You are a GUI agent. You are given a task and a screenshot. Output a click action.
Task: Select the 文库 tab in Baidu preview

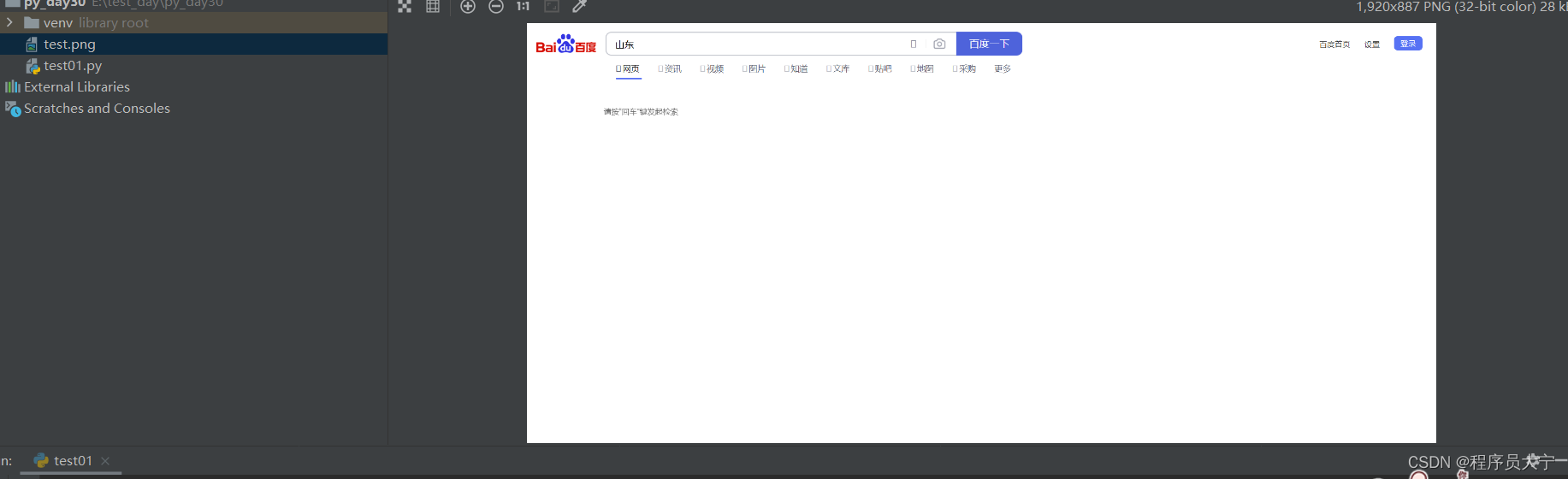(x=837, y=69)
